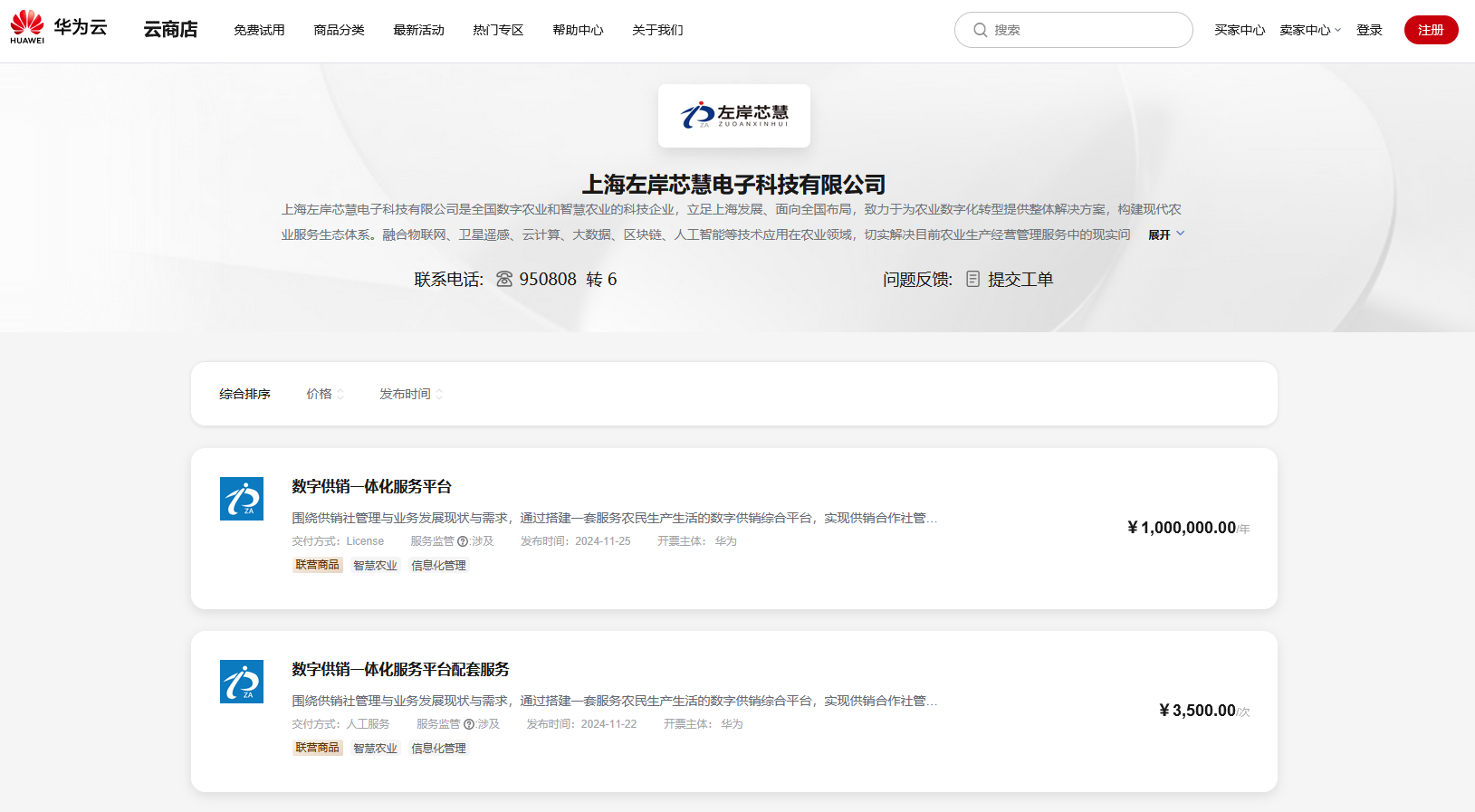Click the phone number 950808 转 6
The image size is (1475, 812).
(x=568, y=279)
